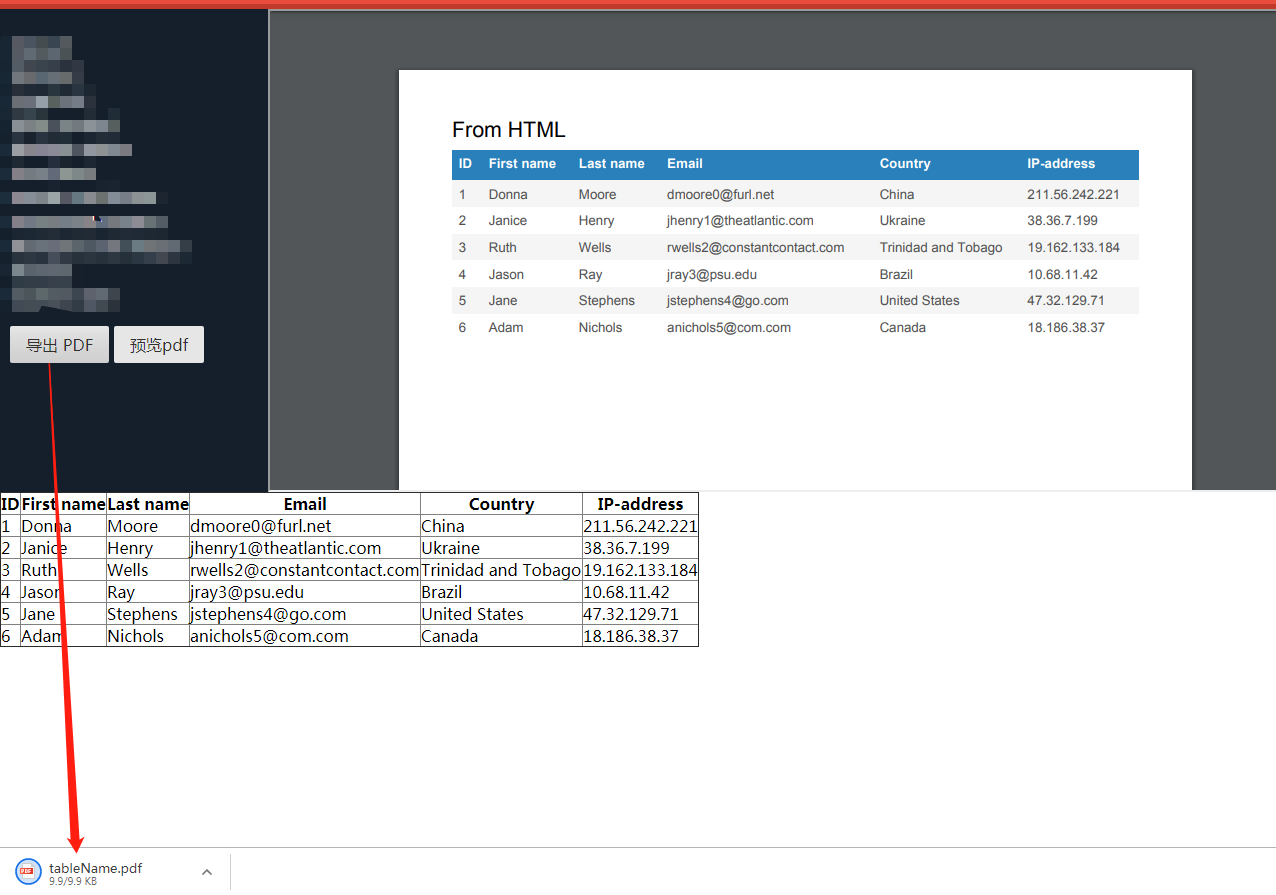Viewport: 1276px width, 895px height.
Task: Click Canada in the bottom HTML table
Action: click(x=450, y=636)
